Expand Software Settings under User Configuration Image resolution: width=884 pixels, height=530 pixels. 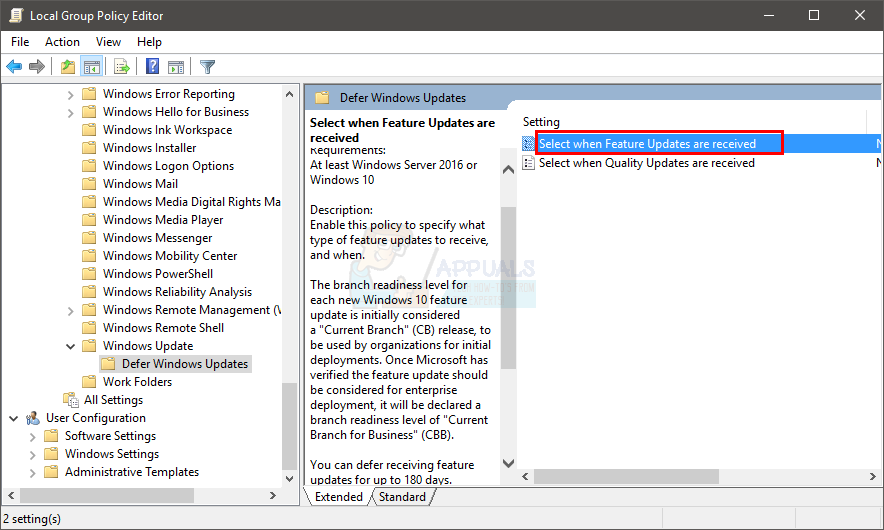point(32,437)
